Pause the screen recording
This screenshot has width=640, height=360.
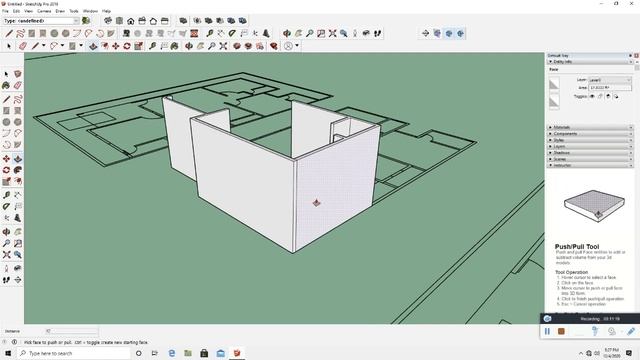[x=547, y=331]
